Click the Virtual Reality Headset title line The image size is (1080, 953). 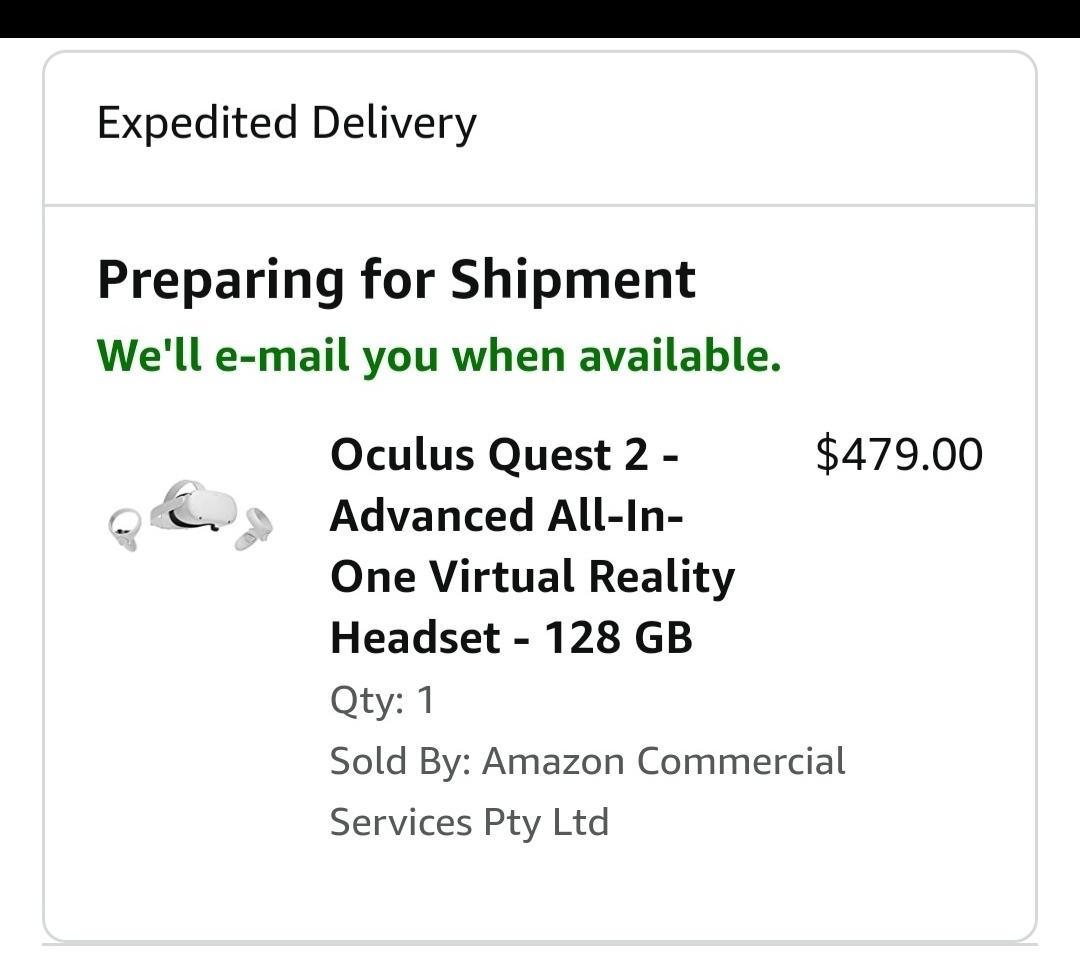[533, 576]
